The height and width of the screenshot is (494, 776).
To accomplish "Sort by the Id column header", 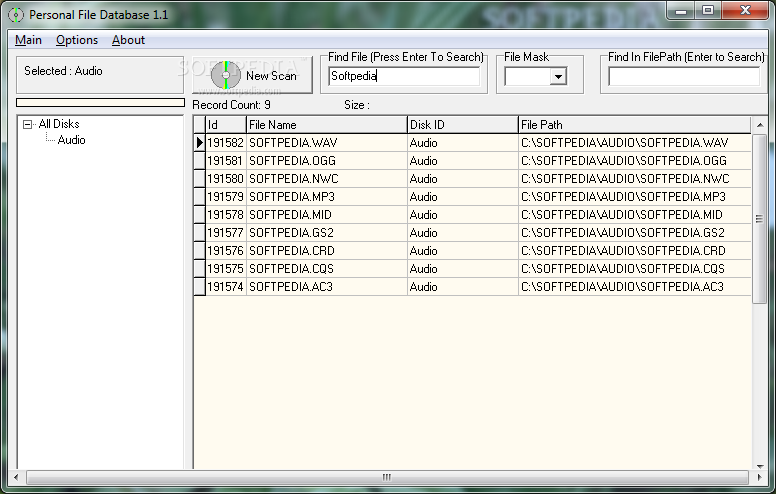I will coord(226,125).
